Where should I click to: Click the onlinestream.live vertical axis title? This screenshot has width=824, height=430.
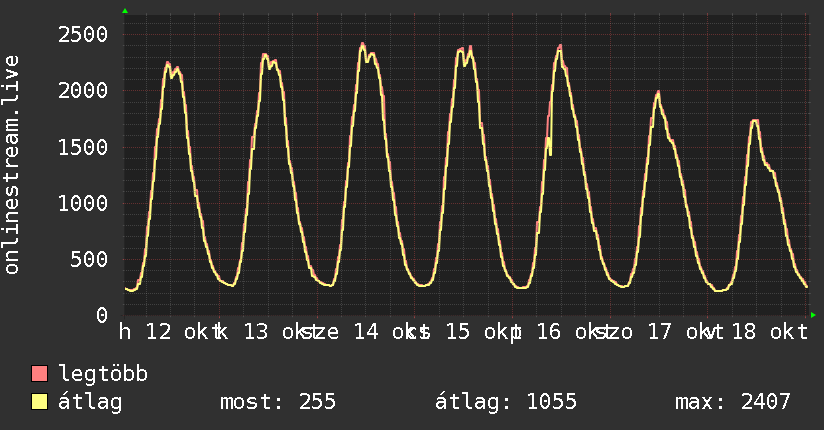[11, 165]
